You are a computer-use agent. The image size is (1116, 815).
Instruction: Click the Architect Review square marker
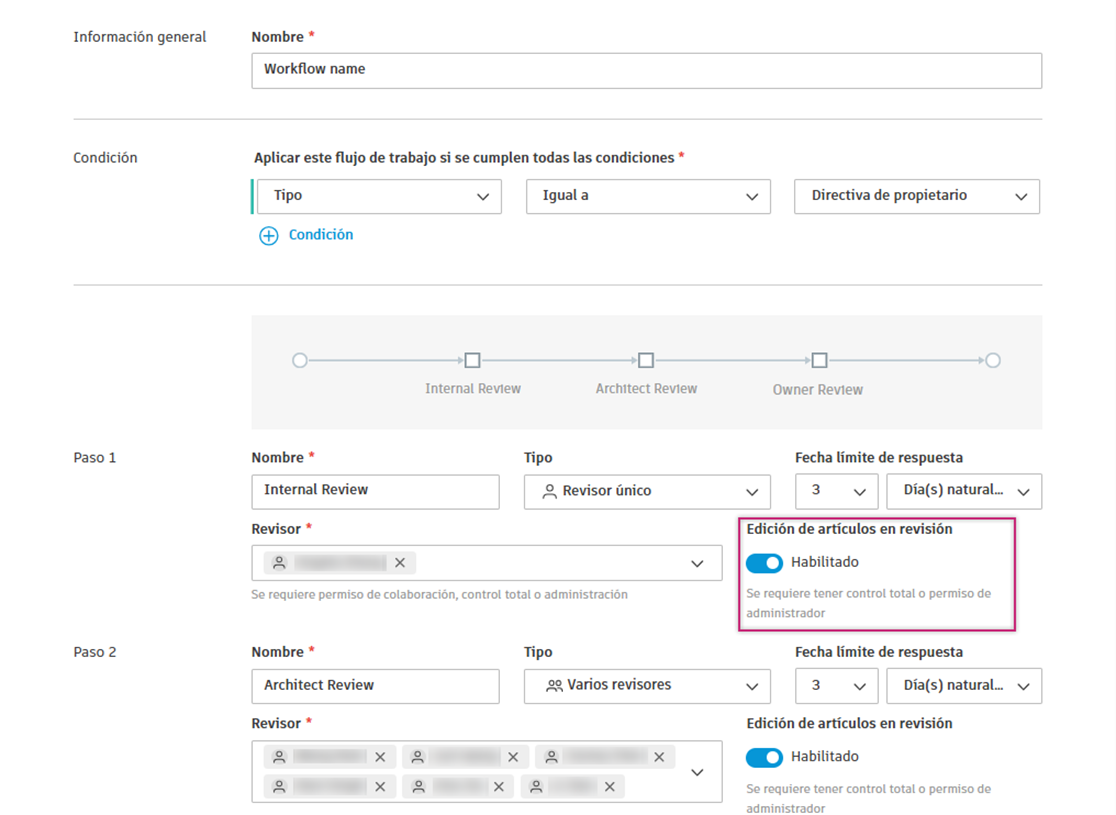(x=646, y=360)
